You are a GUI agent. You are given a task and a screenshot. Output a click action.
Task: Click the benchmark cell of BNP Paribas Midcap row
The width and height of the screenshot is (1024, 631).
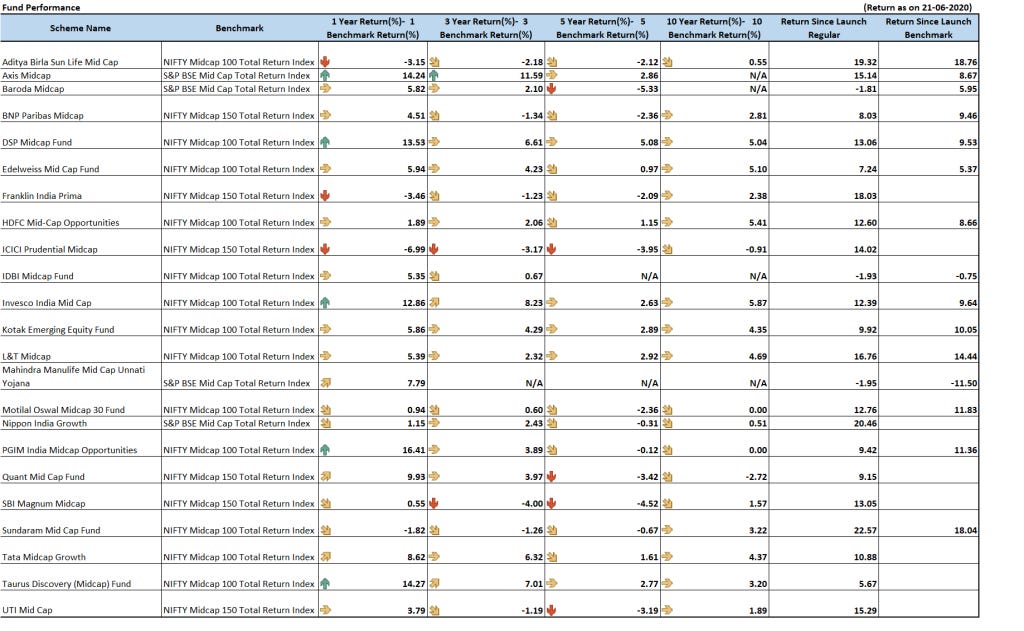pyautogui.click(x=240, y=108)
